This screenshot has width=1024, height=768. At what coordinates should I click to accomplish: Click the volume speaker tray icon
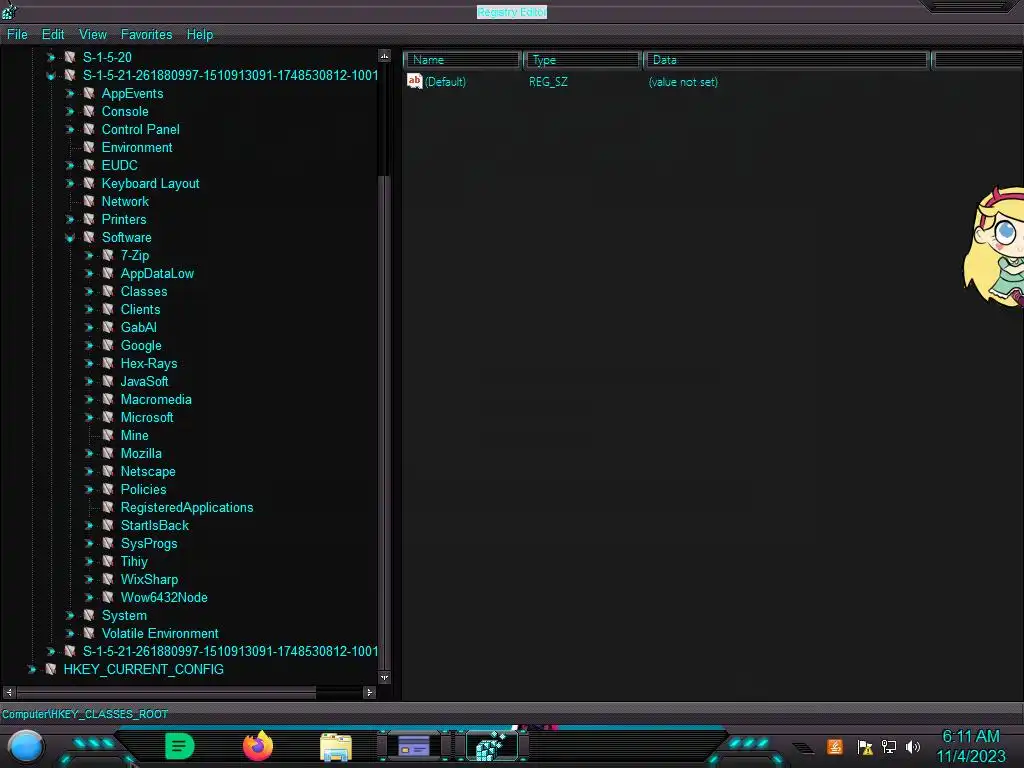pyautogui.click(x=913, y=746)
